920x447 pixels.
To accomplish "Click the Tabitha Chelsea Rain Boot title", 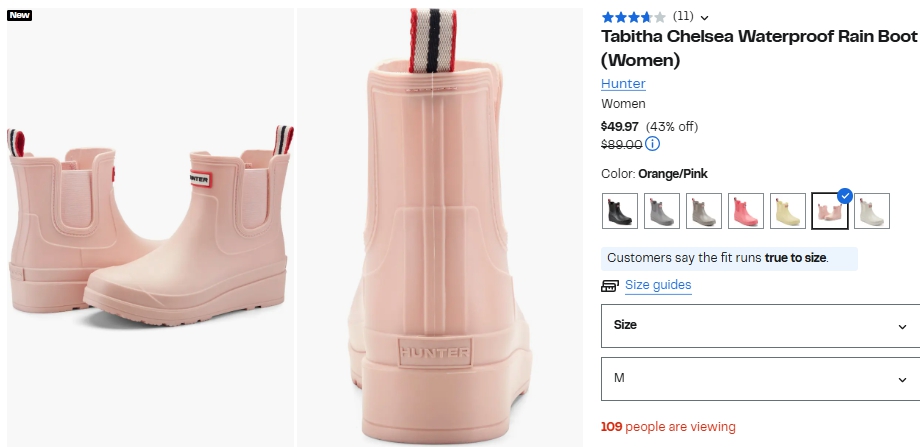I will click(758, 48).
